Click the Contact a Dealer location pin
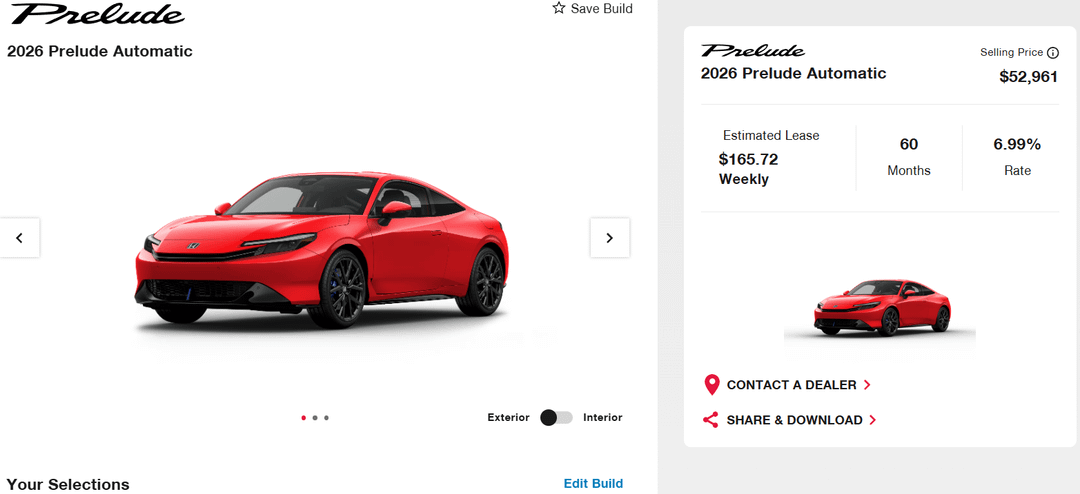 point(711,385)
